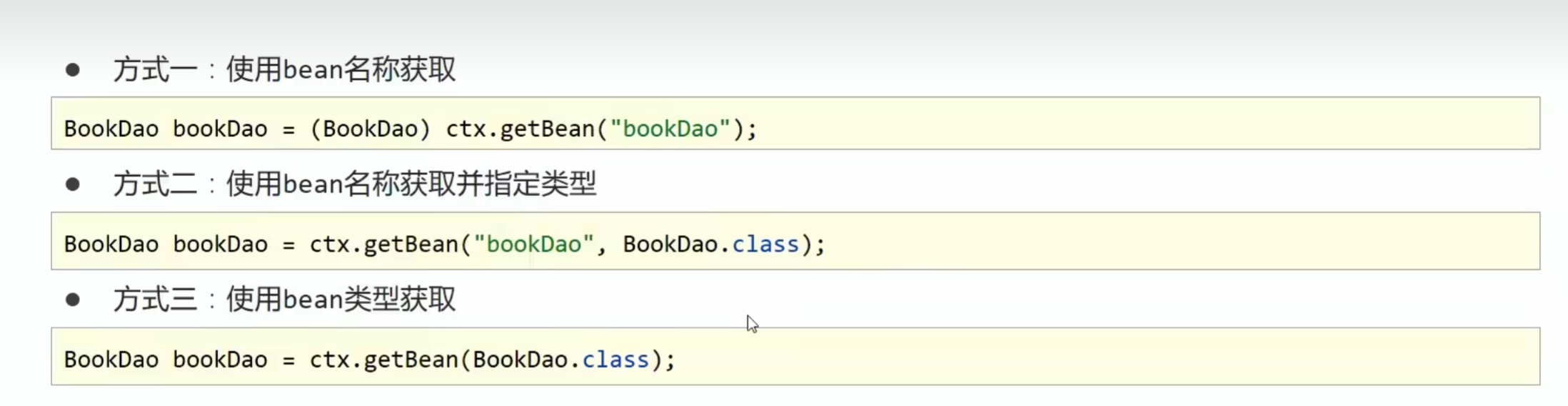1568x406 pixels.
Task: Click green "bookDao" string in second code block
Action: click(534, 244)
